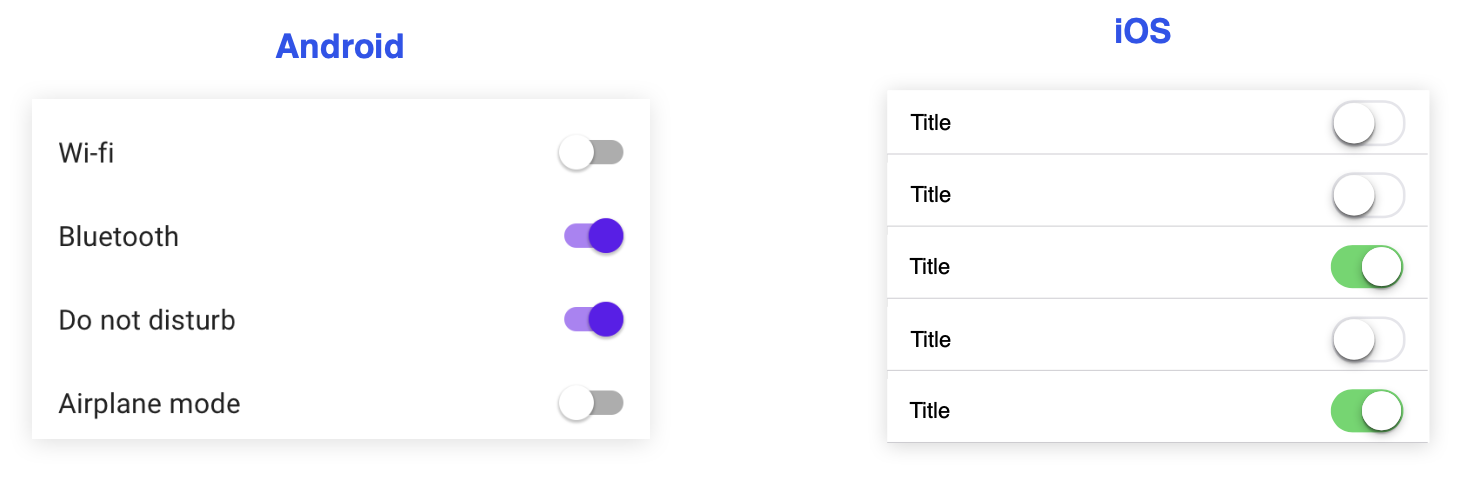Disable the last green iOS toggle

coord(1367,411)
